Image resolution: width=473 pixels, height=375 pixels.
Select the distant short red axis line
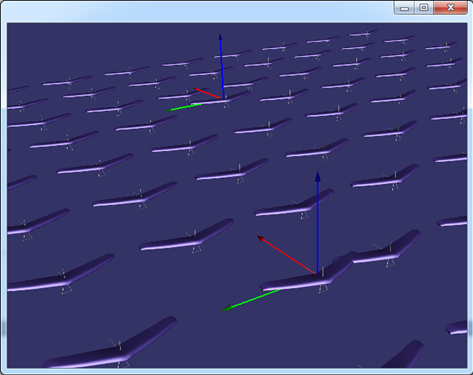(x=208, y=93)
